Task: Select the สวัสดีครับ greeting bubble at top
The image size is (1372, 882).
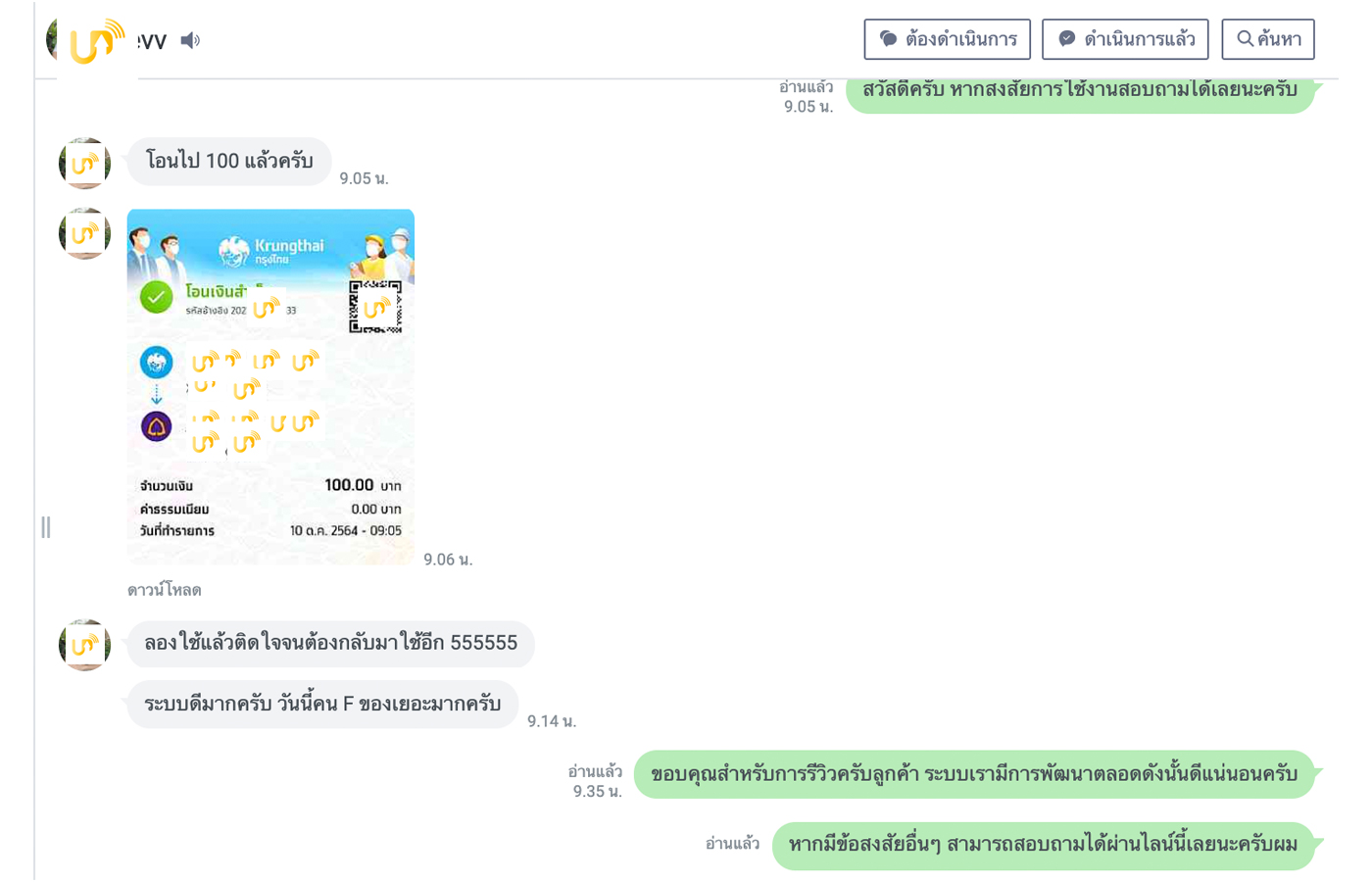Action: coord(1080,91)
